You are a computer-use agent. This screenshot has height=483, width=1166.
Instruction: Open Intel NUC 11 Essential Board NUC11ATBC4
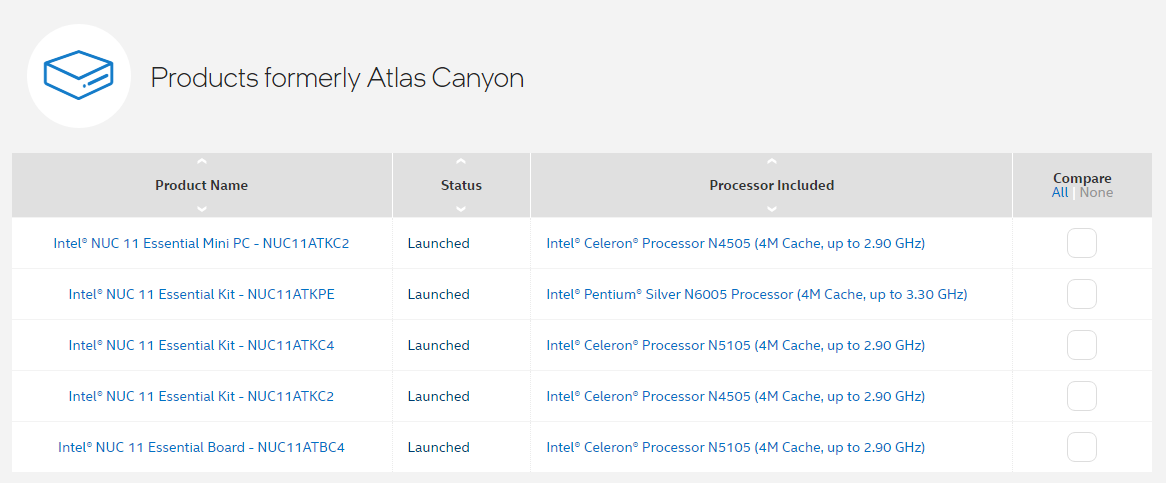pyautogui.click(x=202, y=447)
